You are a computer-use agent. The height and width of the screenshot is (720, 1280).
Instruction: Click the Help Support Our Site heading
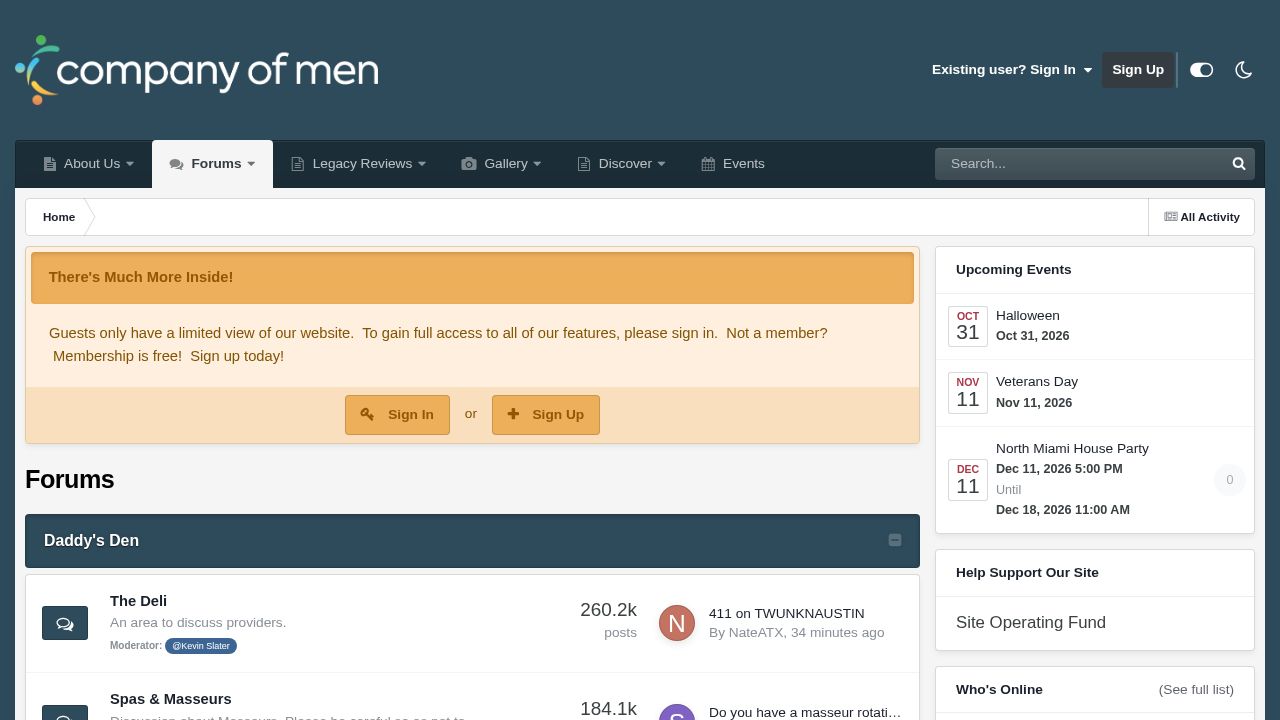[1027, 573]
